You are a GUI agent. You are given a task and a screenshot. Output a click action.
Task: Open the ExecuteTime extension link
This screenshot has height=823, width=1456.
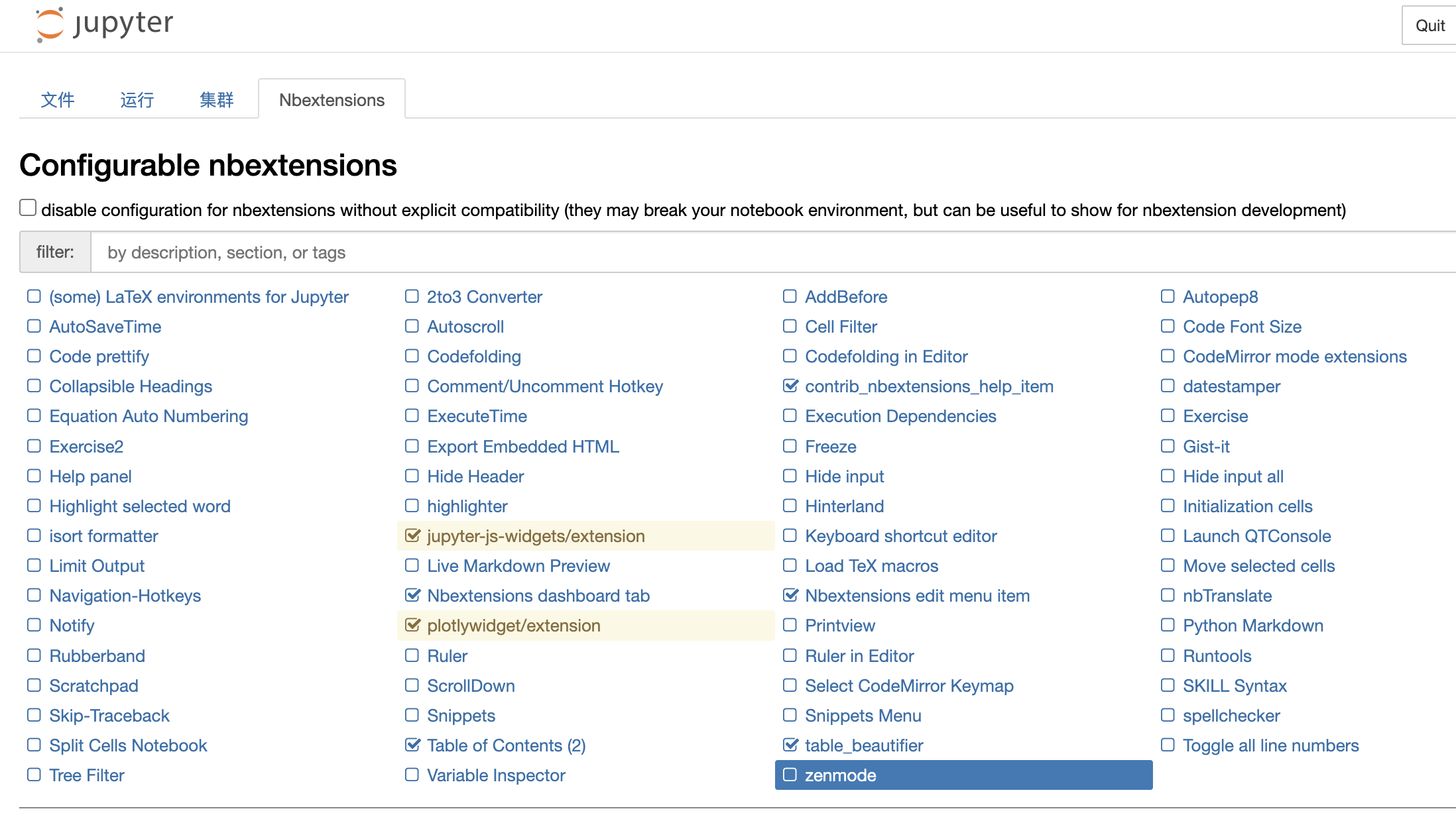[477, 416]
